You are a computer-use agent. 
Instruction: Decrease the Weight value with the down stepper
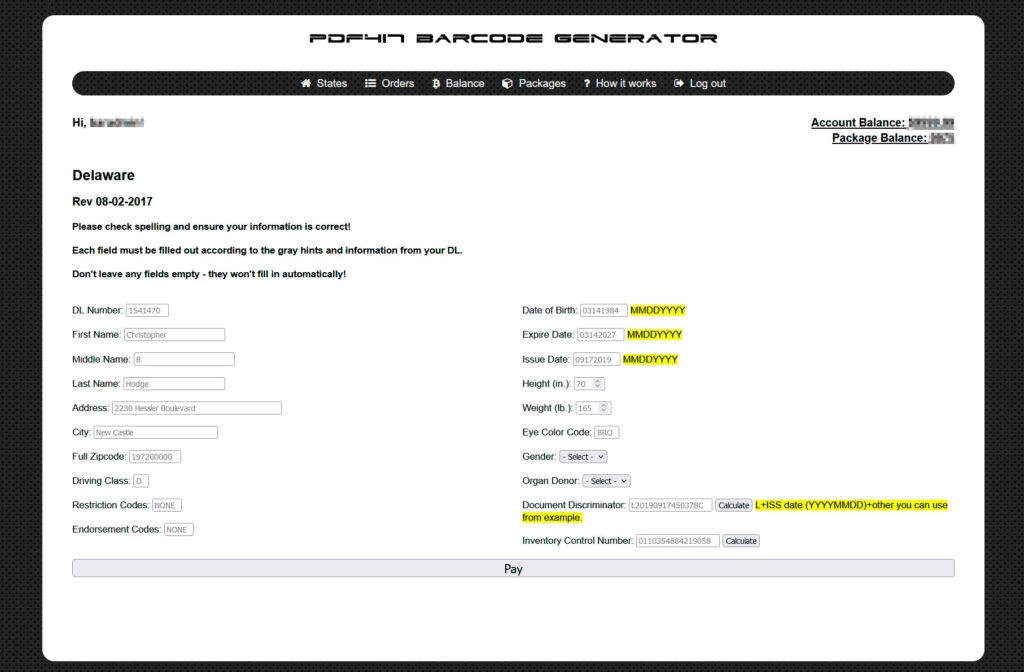coord(605,410)
